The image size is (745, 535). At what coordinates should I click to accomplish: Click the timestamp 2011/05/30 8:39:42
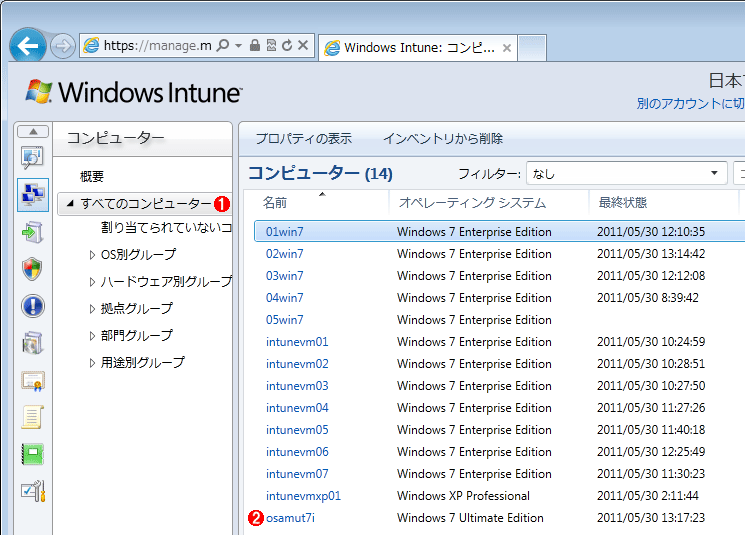[648, 298]
